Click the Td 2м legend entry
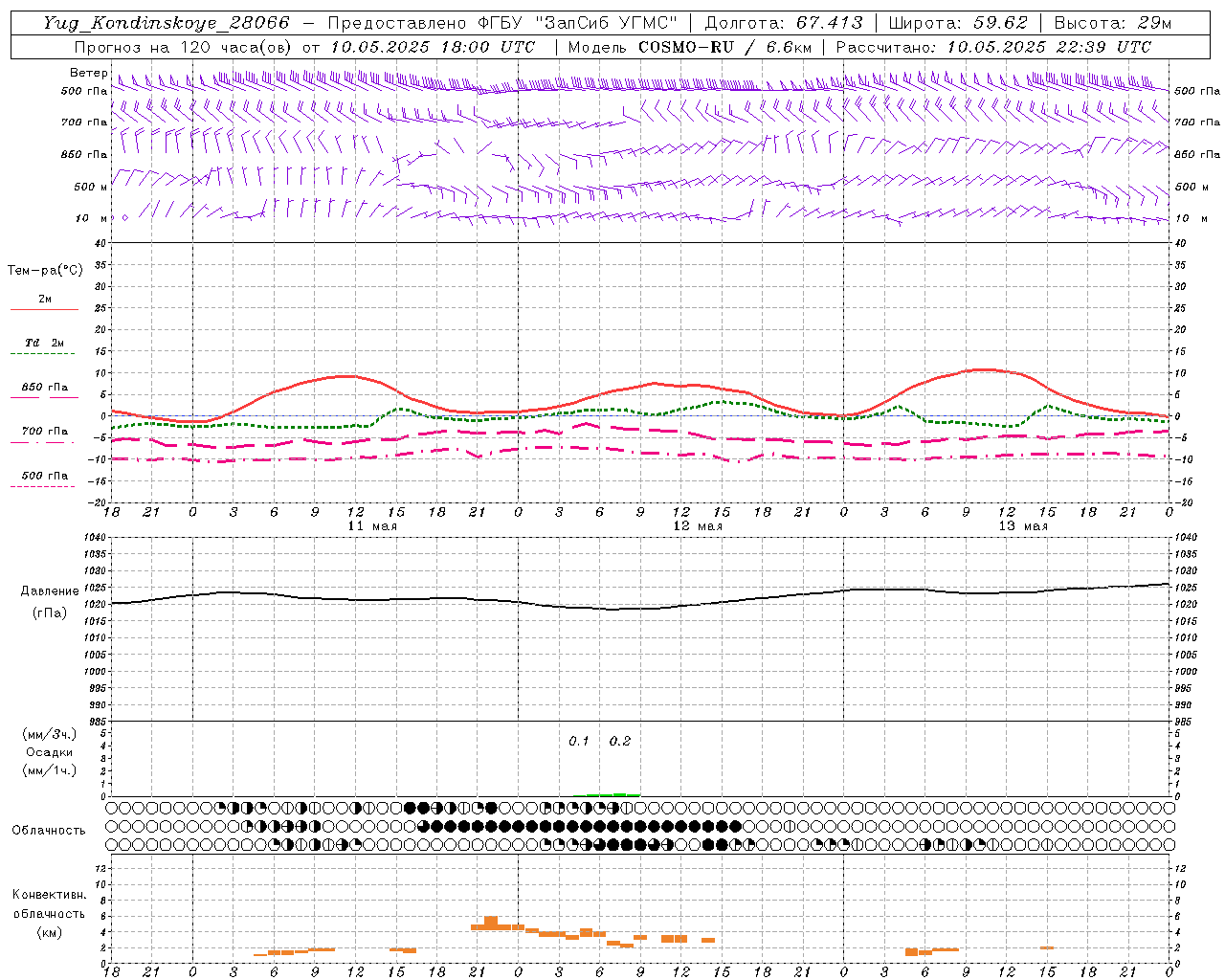 (x=44, y=343)
